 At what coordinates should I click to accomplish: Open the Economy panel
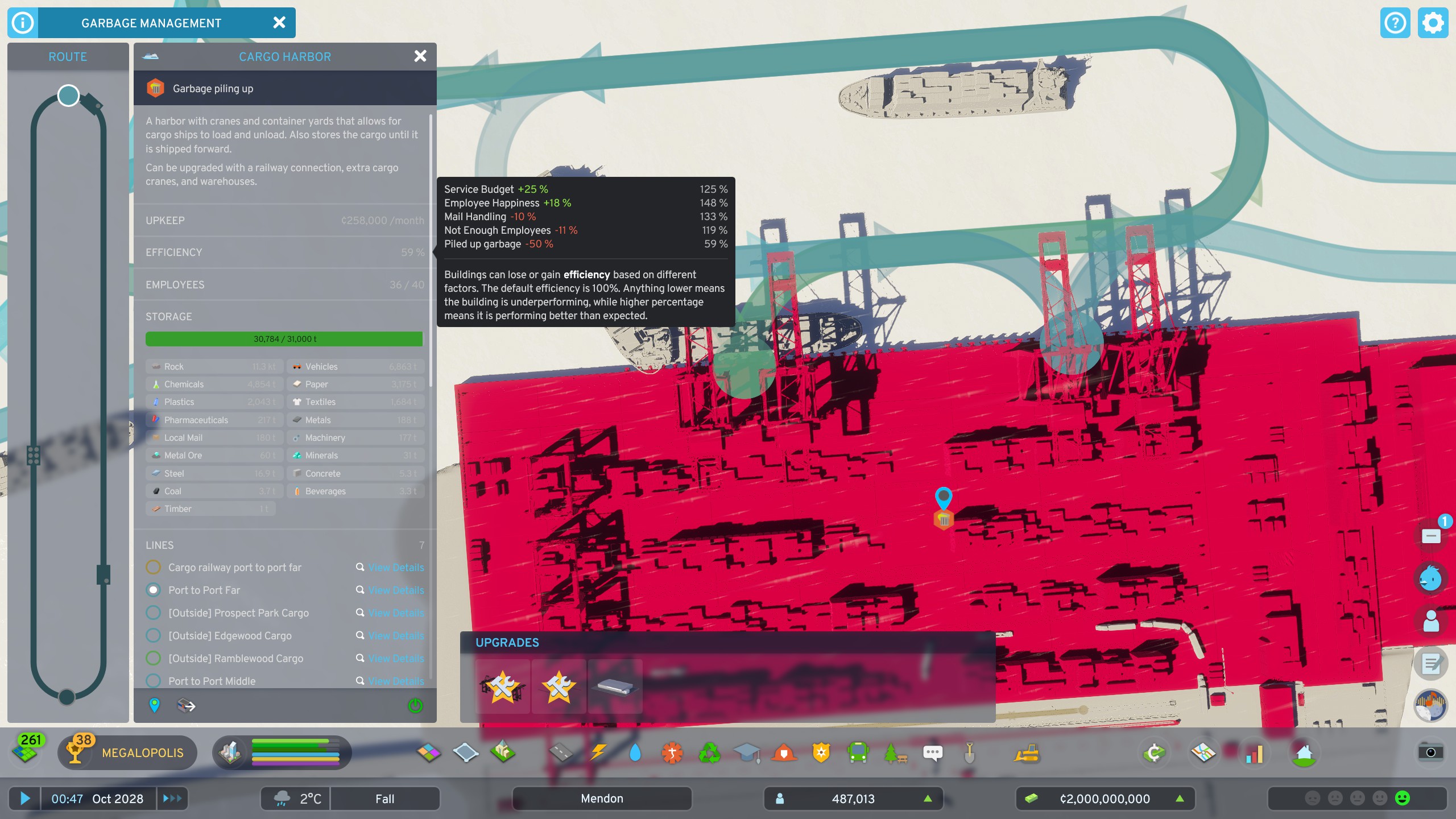1154,752
